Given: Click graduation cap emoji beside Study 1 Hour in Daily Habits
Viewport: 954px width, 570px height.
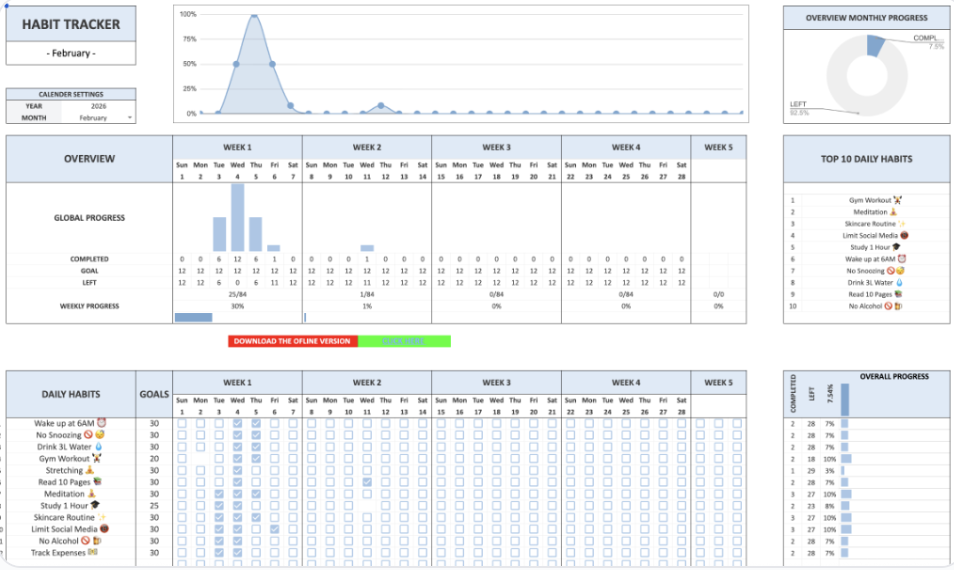Looking at the screenshot, I should click(x=95, y=505).
